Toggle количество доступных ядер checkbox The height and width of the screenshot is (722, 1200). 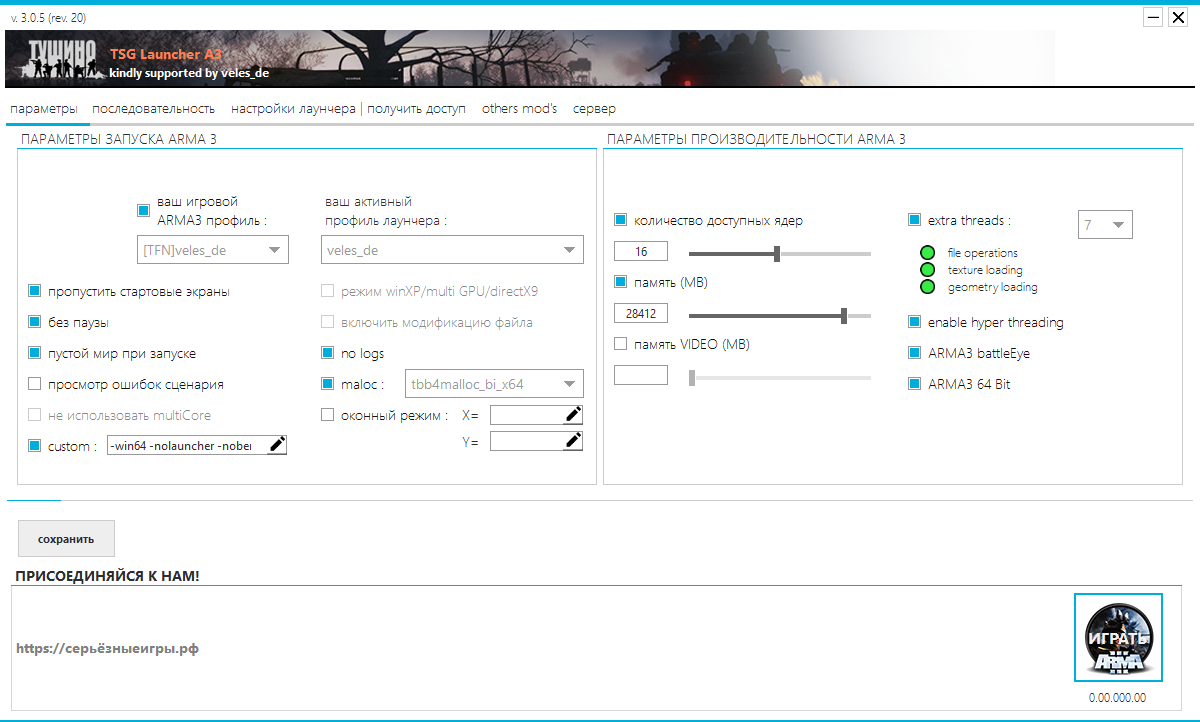click(x=620, y=220)
